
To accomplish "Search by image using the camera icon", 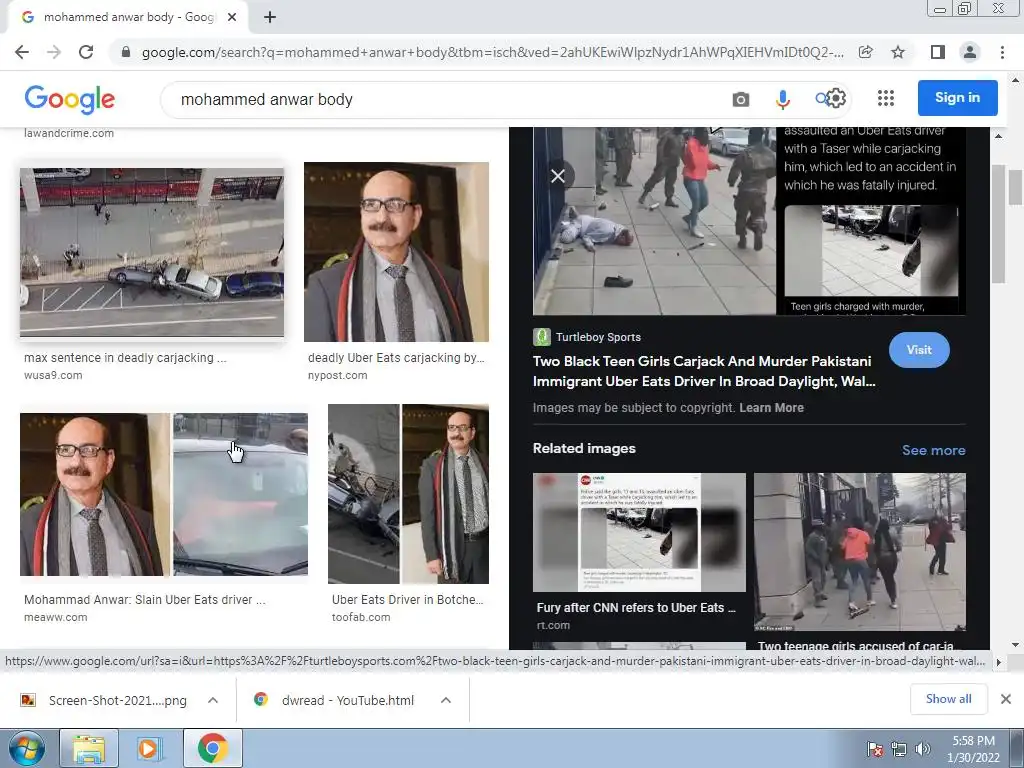I will pyautogui.click(x=741, y=99).
